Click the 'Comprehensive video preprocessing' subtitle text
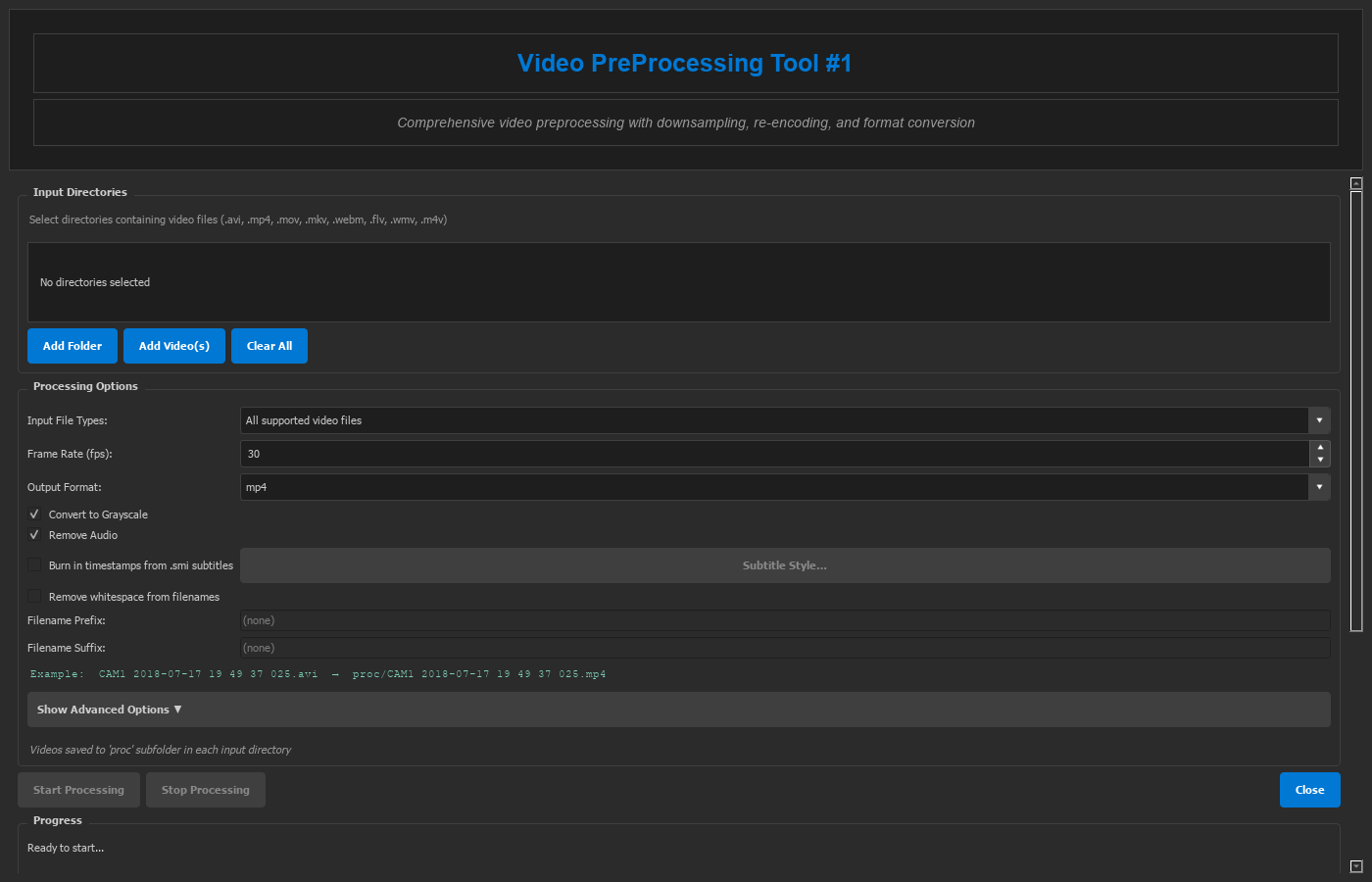Image resolution: width=1372 pixels, height=882 pixels. pos(686,122)
